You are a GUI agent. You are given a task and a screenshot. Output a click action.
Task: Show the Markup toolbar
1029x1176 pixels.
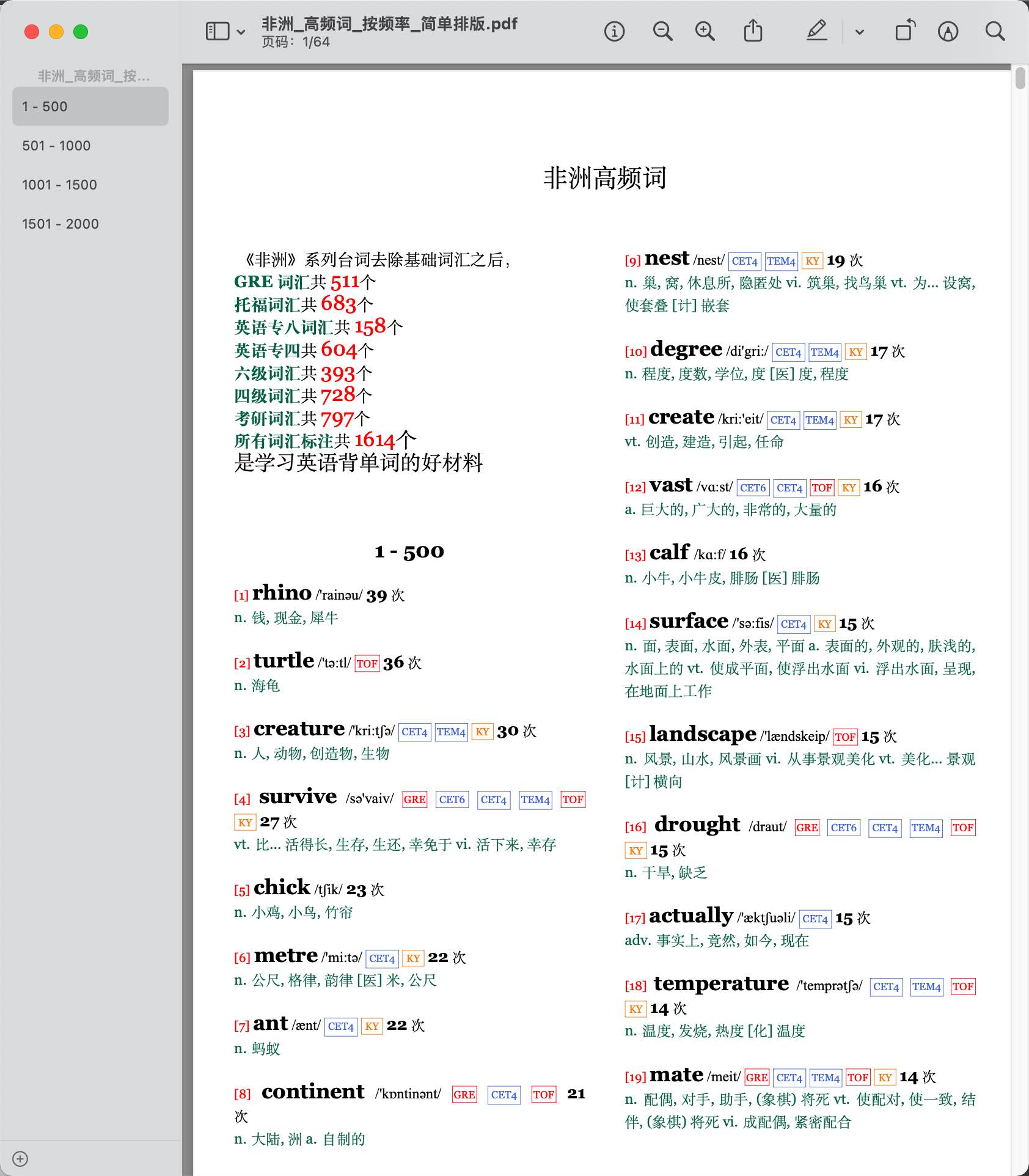[948, 31]
